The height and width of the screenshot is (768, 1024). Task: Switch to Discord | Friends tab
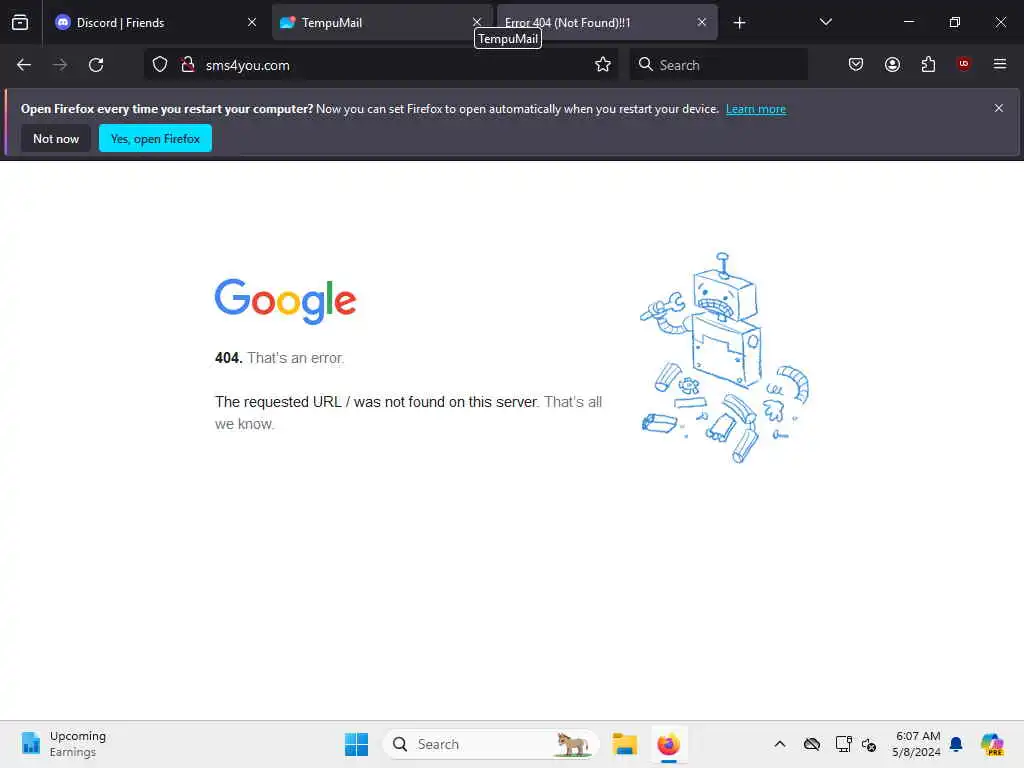[x=155, y=22]
